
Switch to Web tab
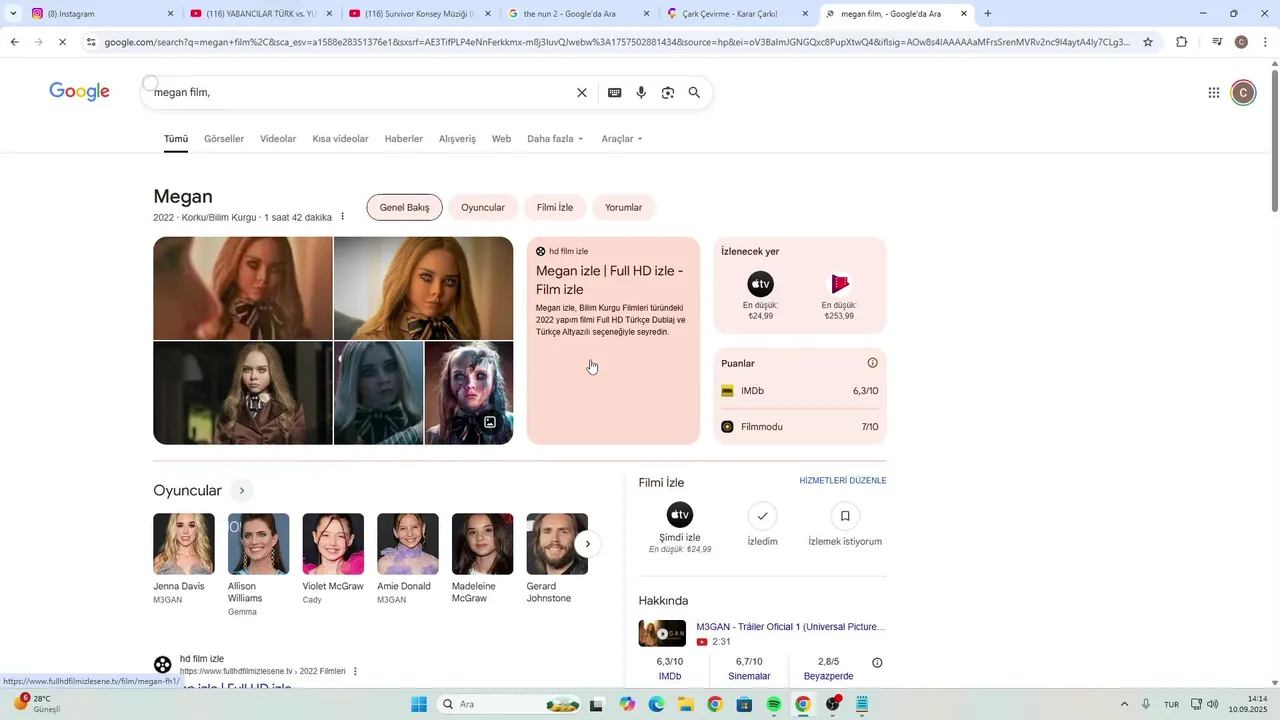501,139
